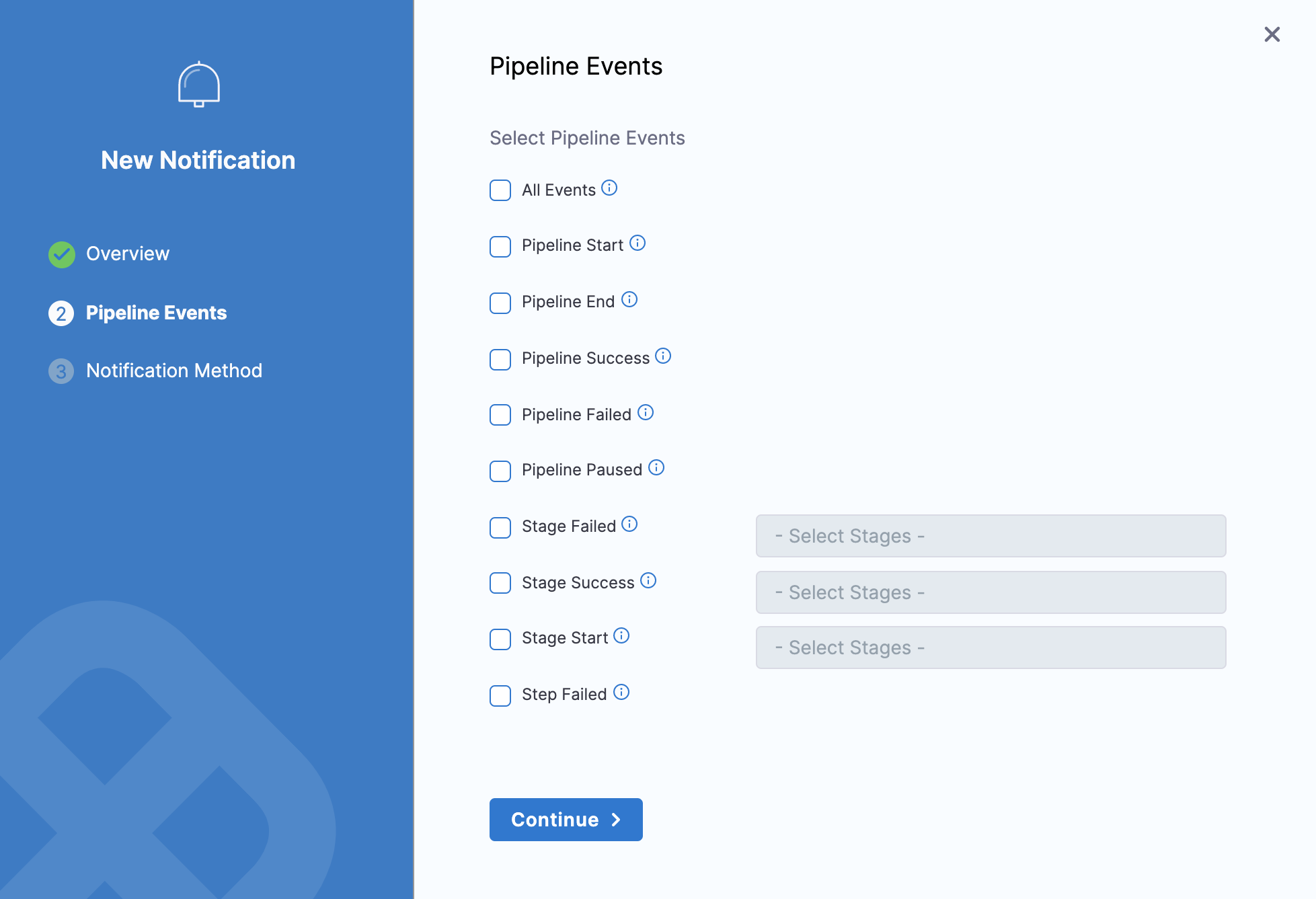Click info icon next to Pipeline Failed
This screenshot has height=899, width=1316.
pos(646,413)
